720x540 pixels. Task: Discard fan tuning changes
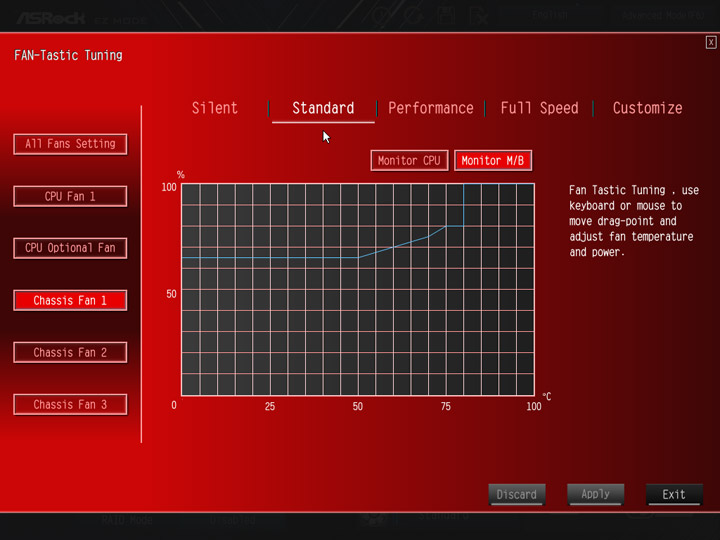(517, 495)
